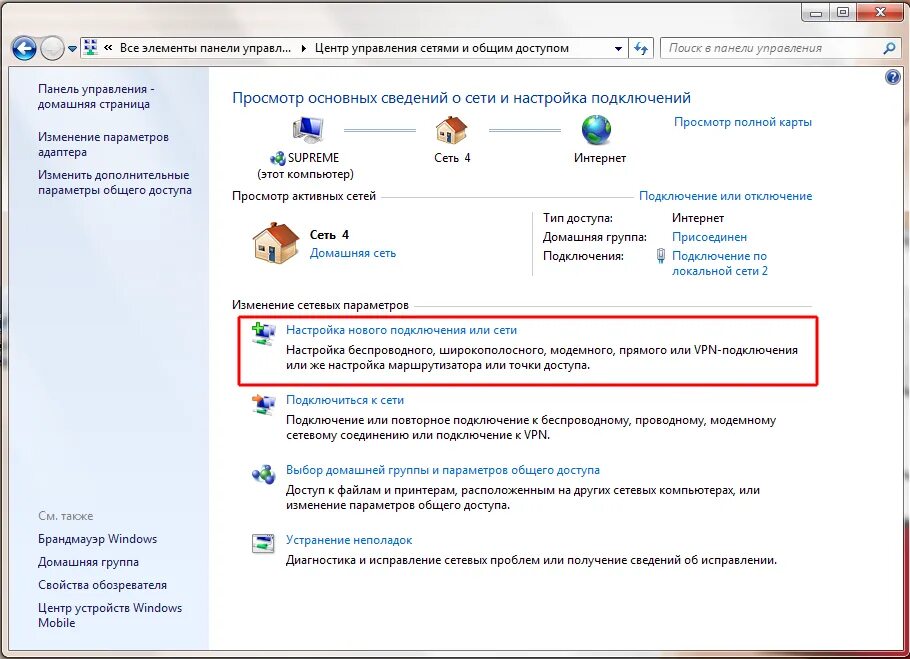910x659 pixels.
Task: Click the 'Подключиться к сети' icon
Action: (263, 404)
